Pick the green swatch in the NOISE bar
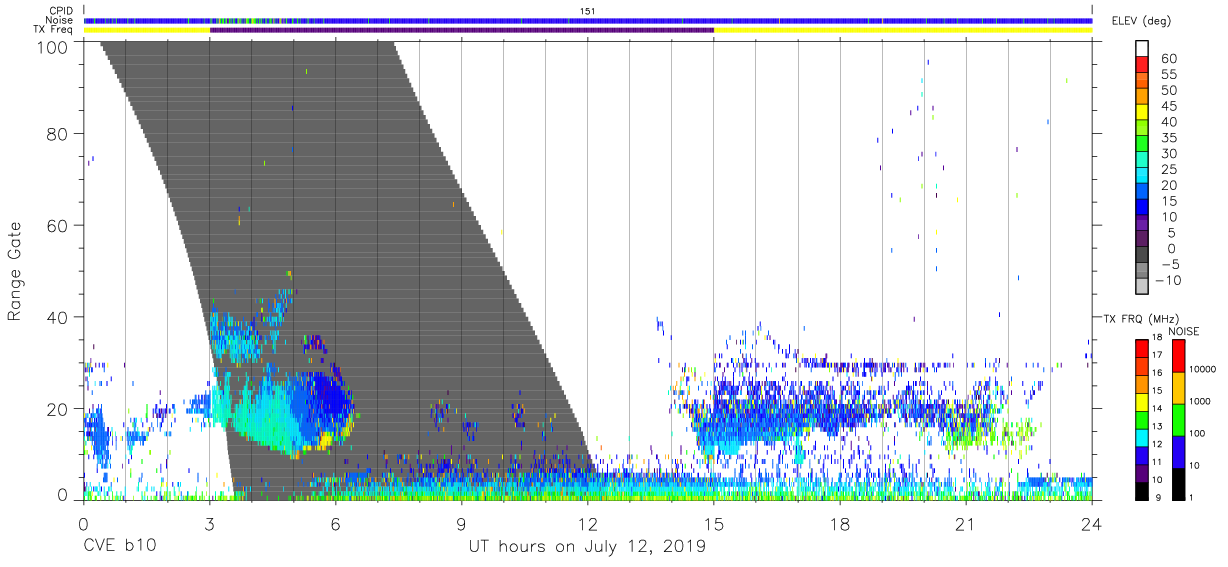This screenshot has width=1228, height=567. coord(1177,420)
